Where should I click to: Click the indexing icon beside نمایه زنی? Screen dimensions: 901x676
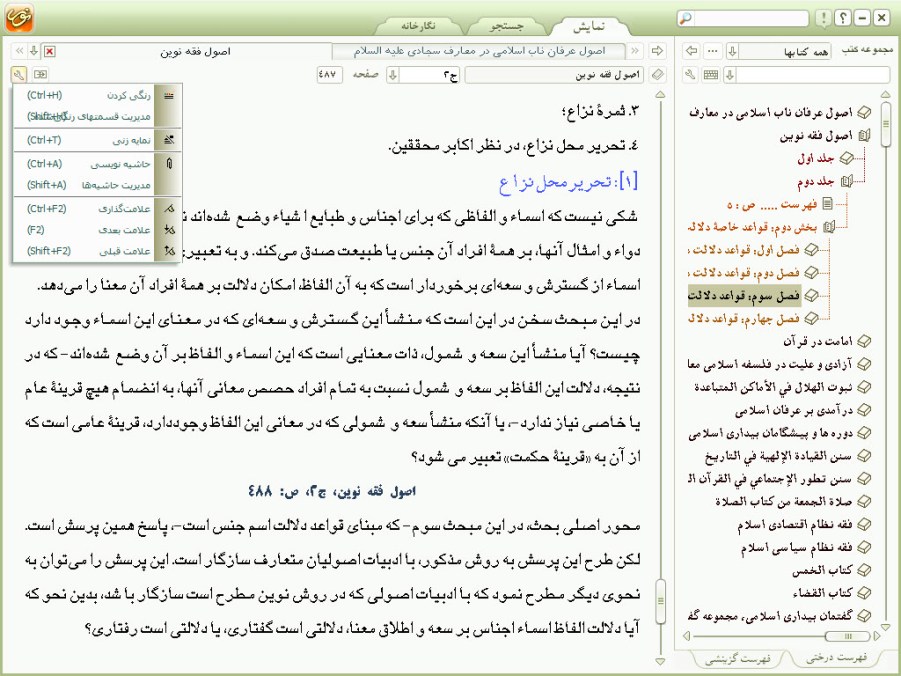pos(168,140)
